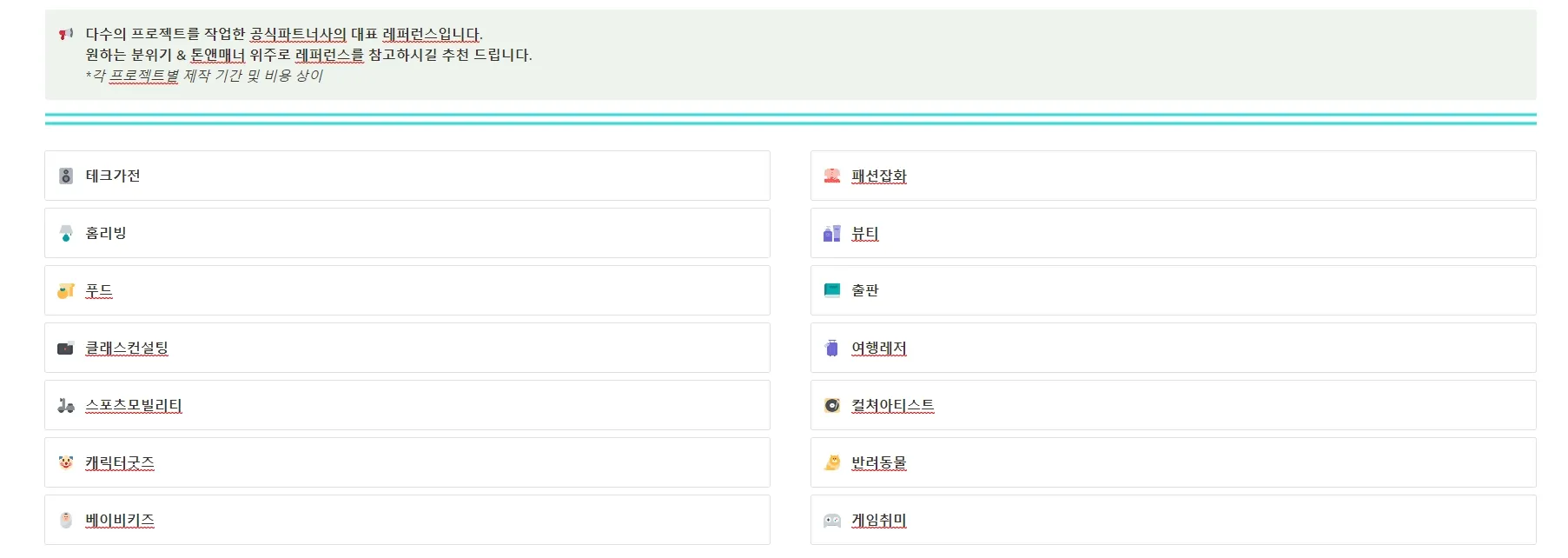Go to the 캐릭터굿즈 page
Screen dimensions: 1568x558
pyautogui.click(x=120, y=462)
